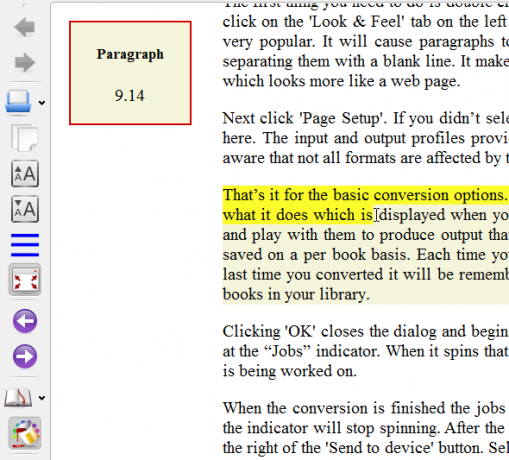Open the Print dropdown arrow
Viewport: 509px width, 460px height.
click(42, 103)
